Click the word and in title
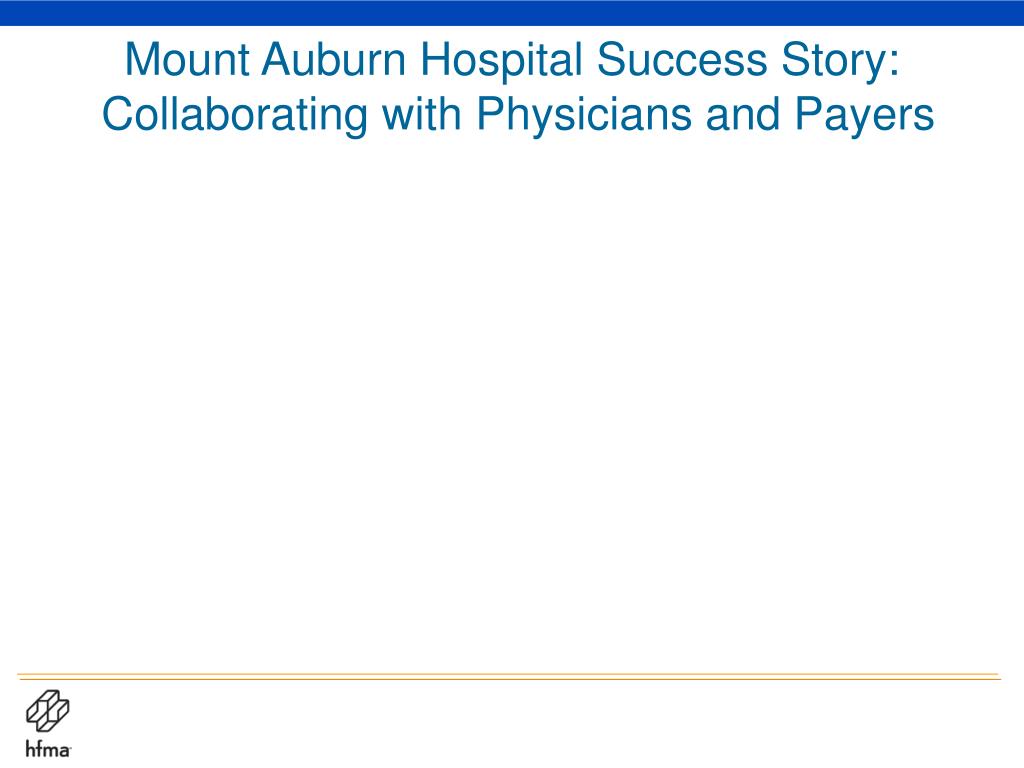Screen dimensions: 1024x768 pyautogui.click(x=743, y=114)
